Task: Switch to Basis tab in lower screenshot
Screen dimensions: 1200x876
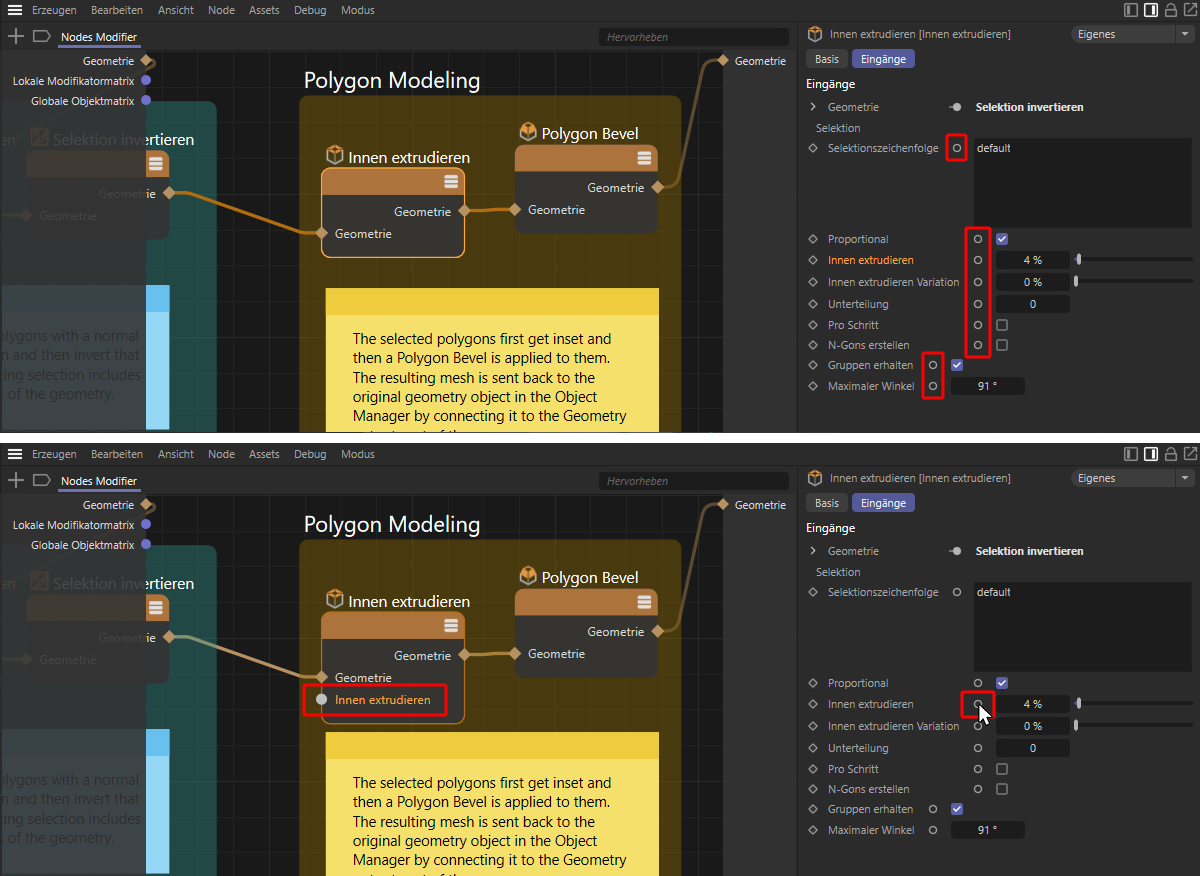Action: coord(827,504)
